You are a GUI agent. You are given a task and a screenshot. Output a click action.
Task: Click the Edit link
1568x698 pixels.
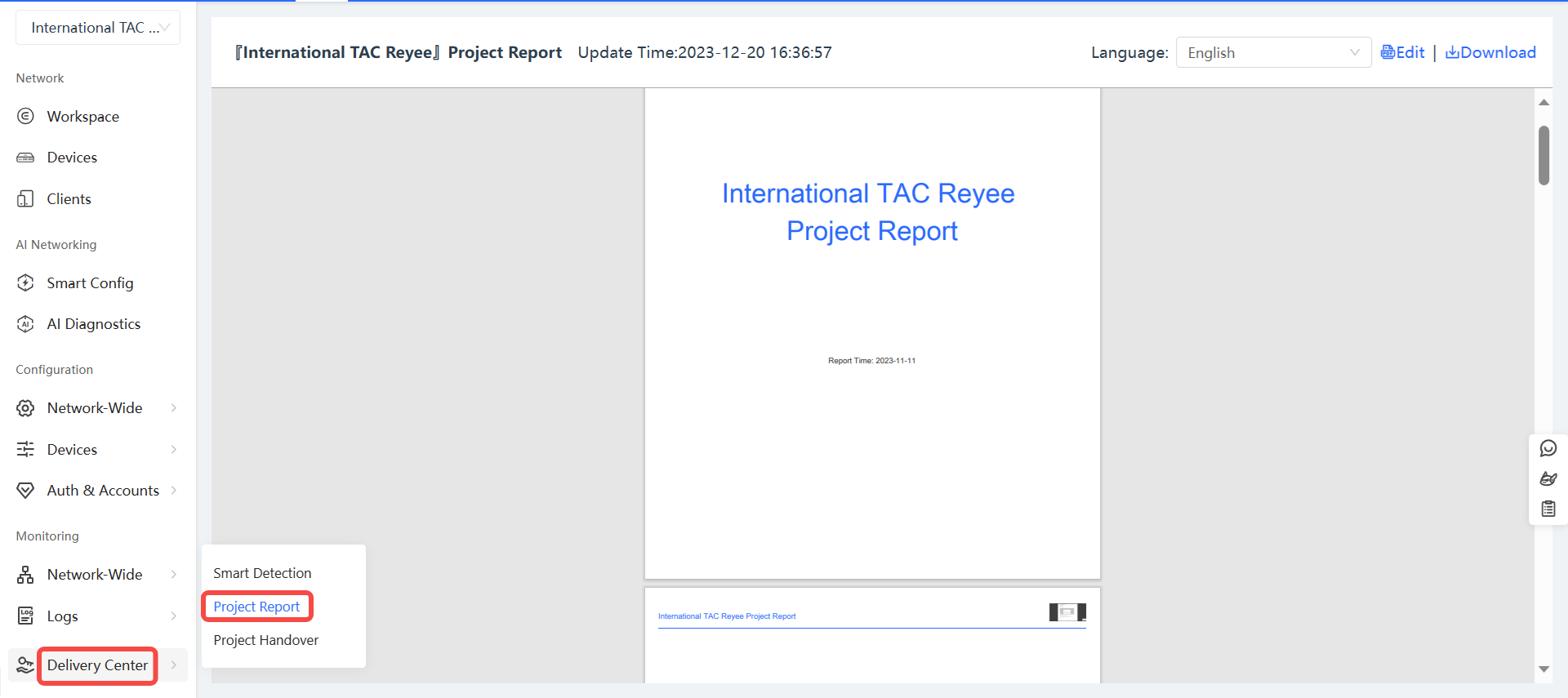(1402, 53)
